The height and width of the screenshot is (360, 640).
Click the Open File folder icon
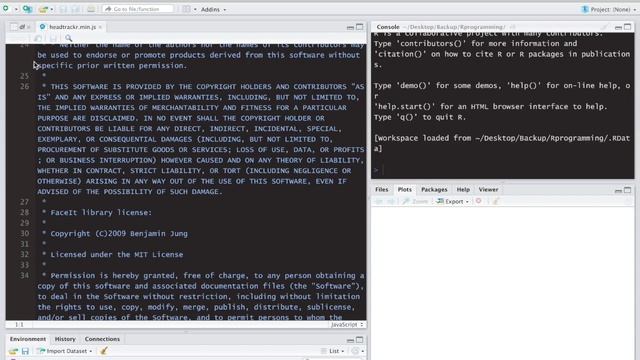click(43, 9)
